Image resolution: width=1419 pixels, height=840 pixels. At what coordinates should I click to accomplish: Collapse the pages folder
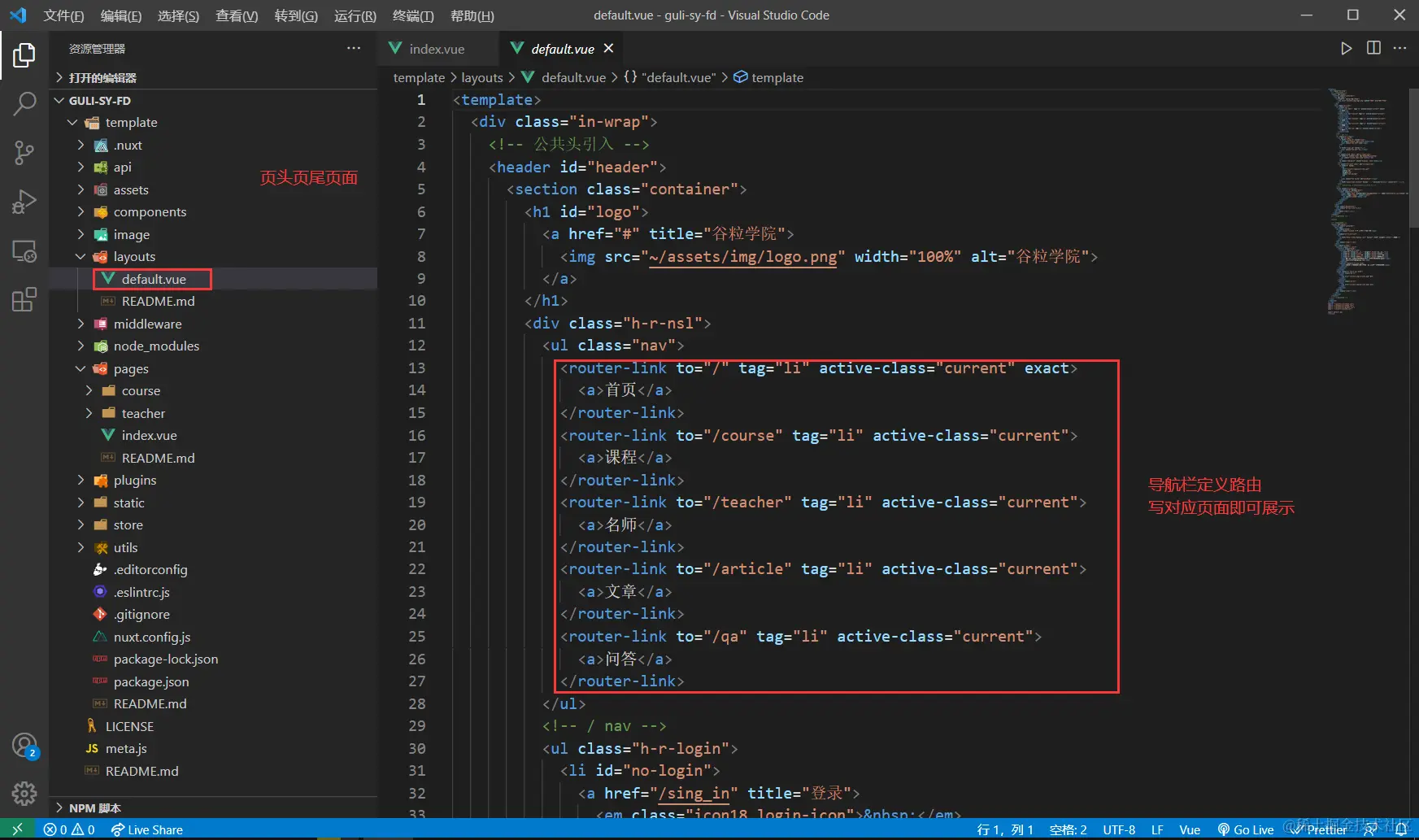pos(215,369)
